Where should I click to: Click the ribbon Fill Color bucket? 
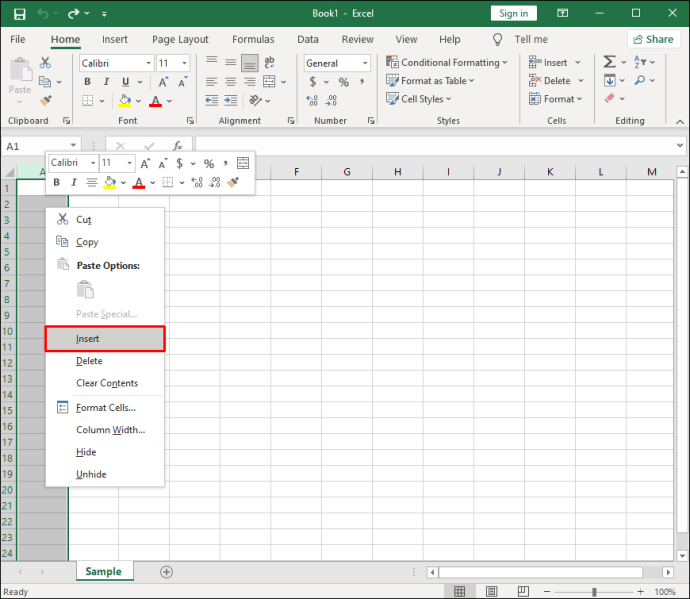pos(125,101)
